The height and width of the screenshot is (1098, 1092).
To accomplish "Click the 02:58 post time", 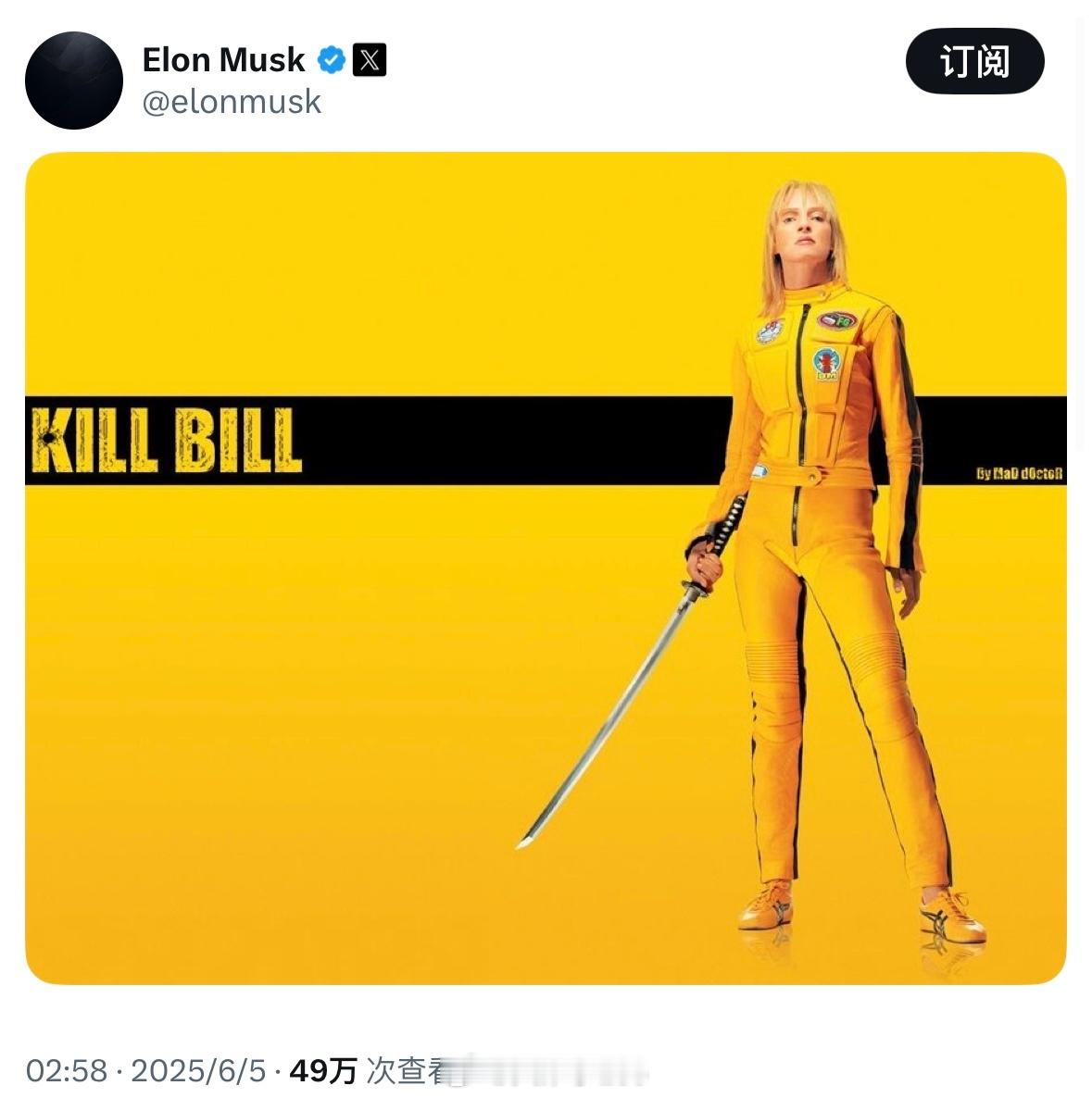I will (x=67, y=1071).
